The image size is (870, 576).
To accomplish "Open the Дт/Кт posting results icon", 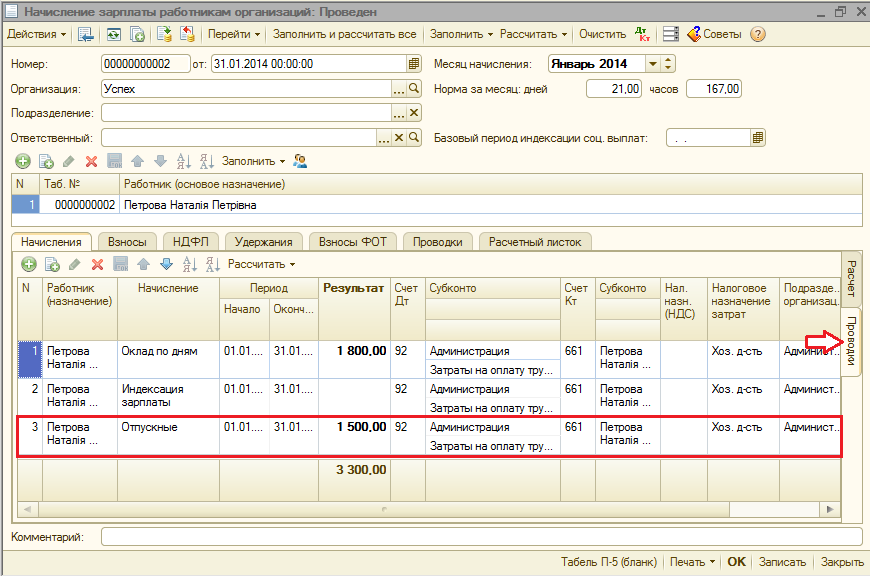I will click(643, 34).
